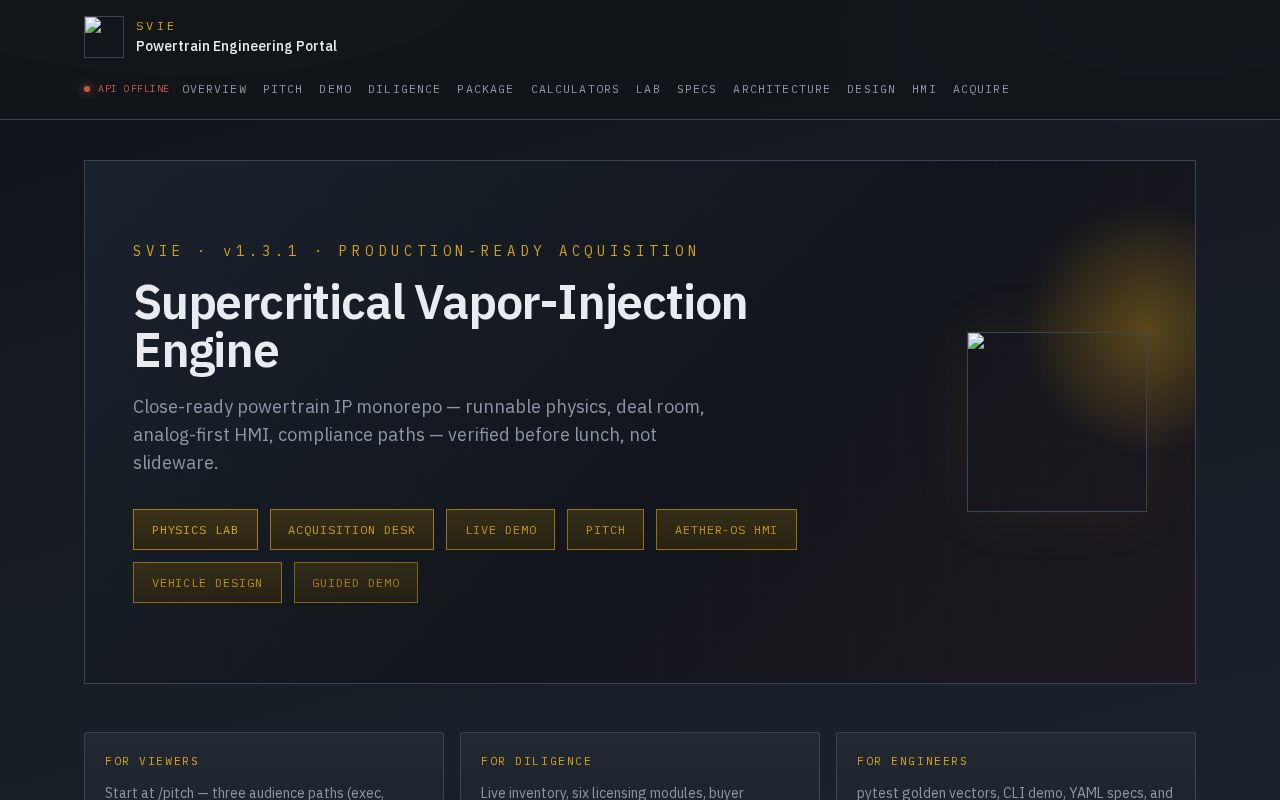Open the Acquire nav item

point(981,89)
